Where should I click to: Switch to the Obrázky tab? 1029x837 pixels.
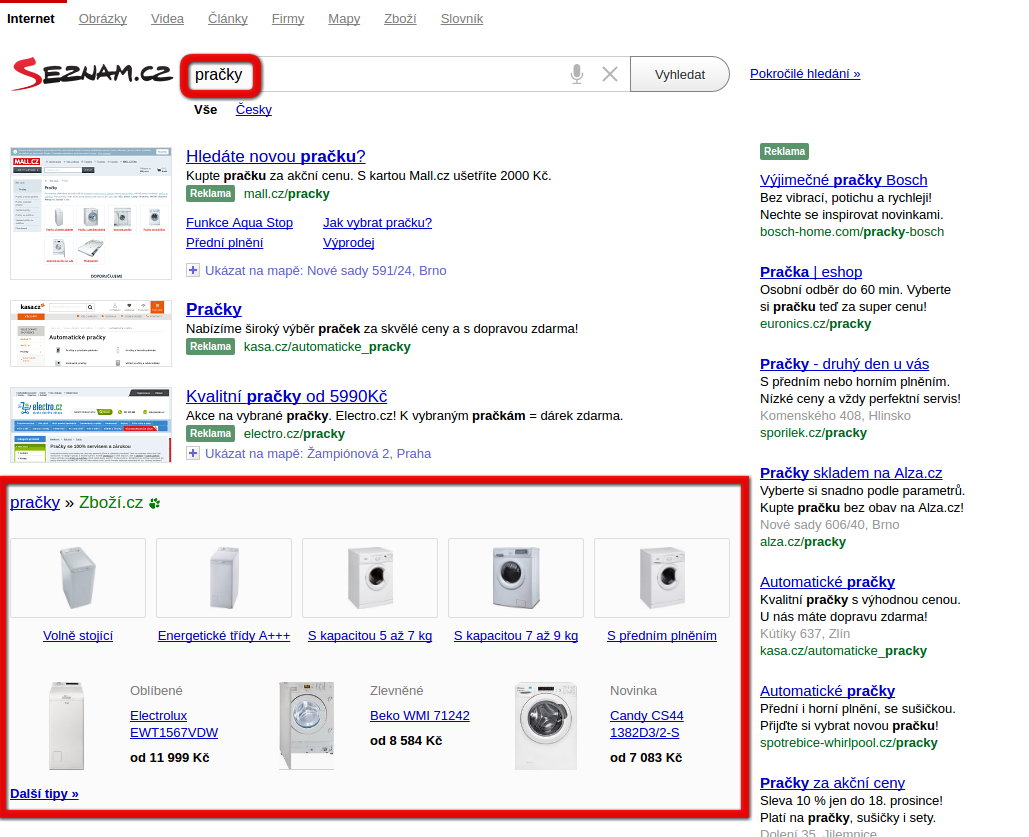103,19
